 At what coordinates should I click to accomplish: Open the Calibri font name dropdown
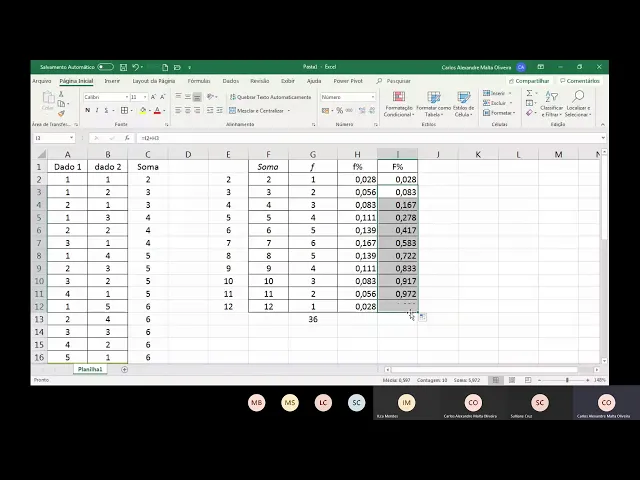(127, 97)
